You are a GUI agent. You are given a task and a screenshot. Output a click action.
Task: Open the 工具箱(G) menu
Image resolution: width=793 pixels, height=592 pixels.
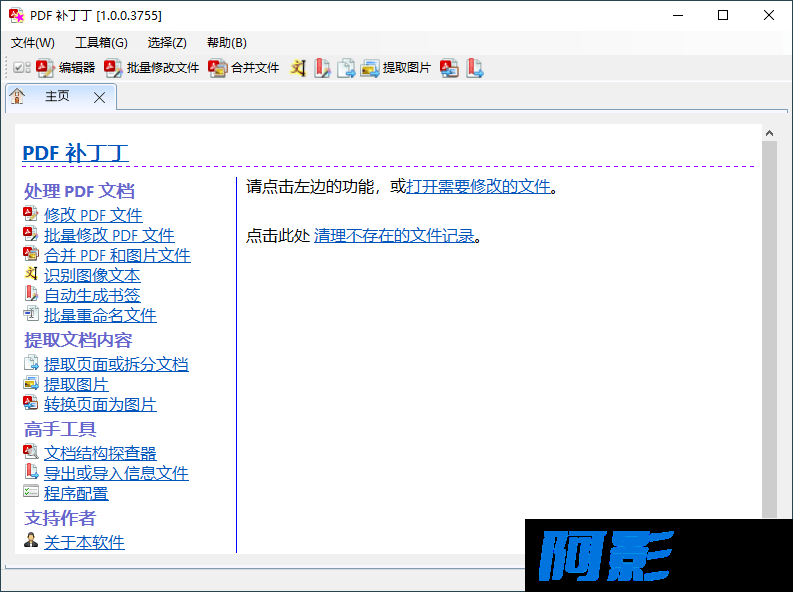101,43
